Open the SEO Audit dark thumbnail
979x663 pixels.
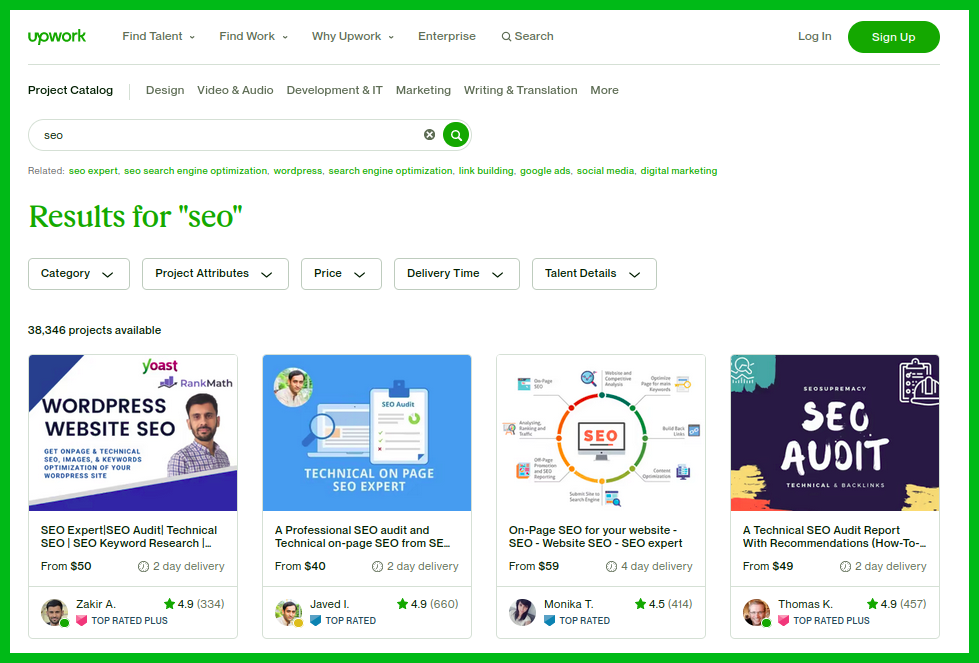pyautogui.click(x=835, y=433)
